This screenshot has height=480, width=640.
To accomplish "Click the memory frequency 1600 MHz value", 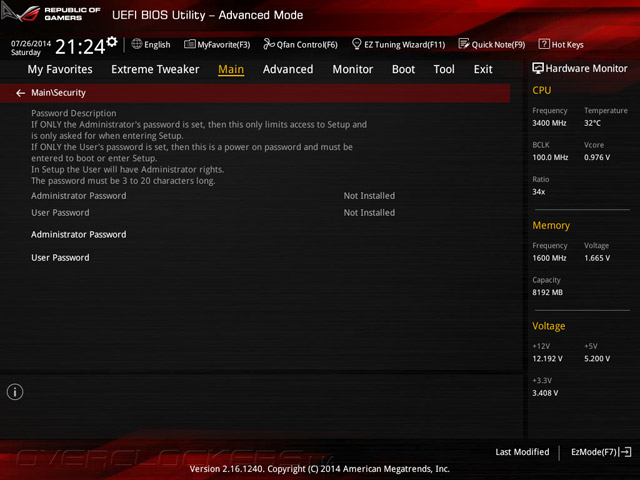I will [x=549, y=258].
